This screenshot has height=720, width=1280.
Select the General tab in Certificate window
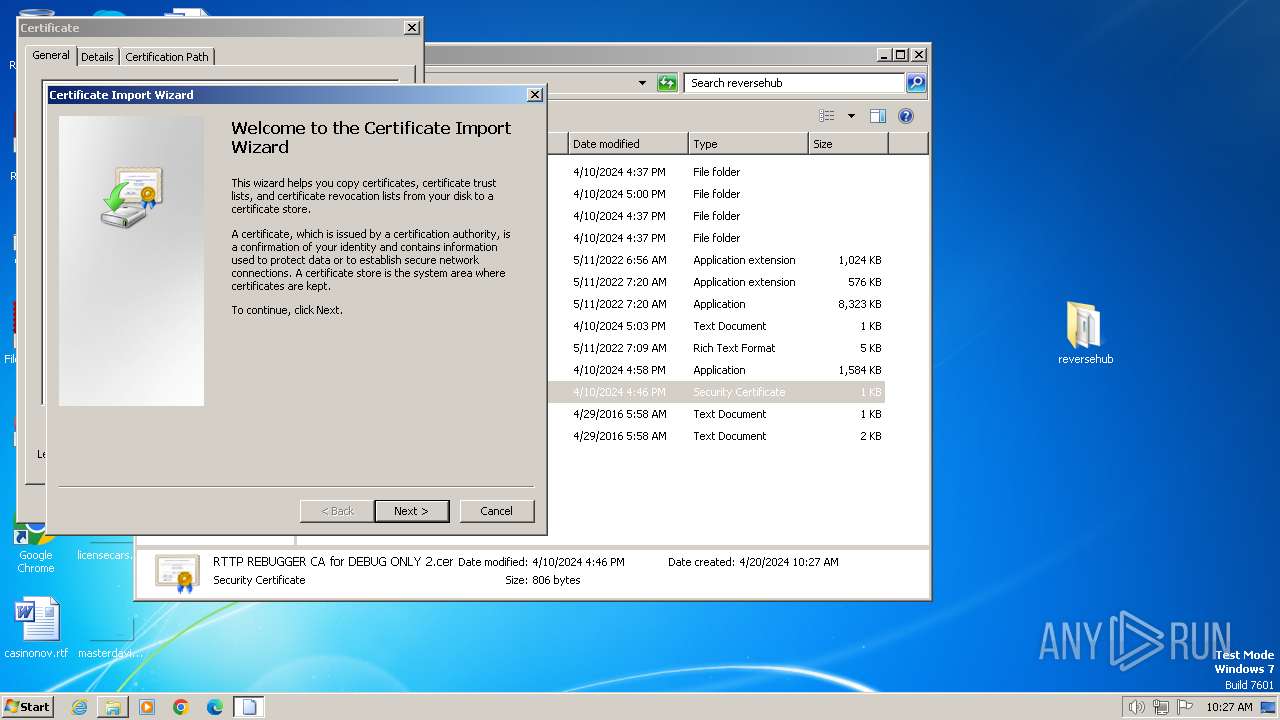pyautogui.click(x=51, y=55)
